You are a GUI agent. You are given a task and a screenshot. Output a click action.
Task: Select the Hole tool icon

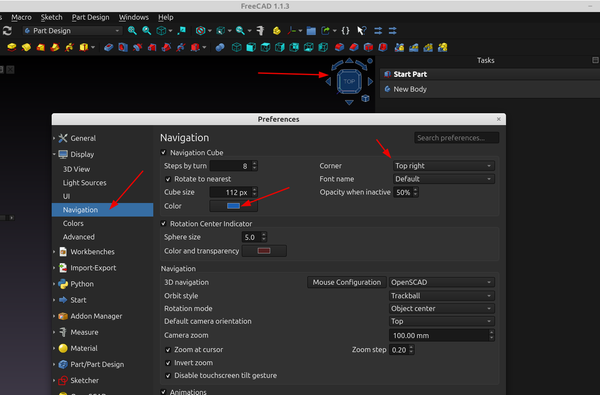pos(123,47)
